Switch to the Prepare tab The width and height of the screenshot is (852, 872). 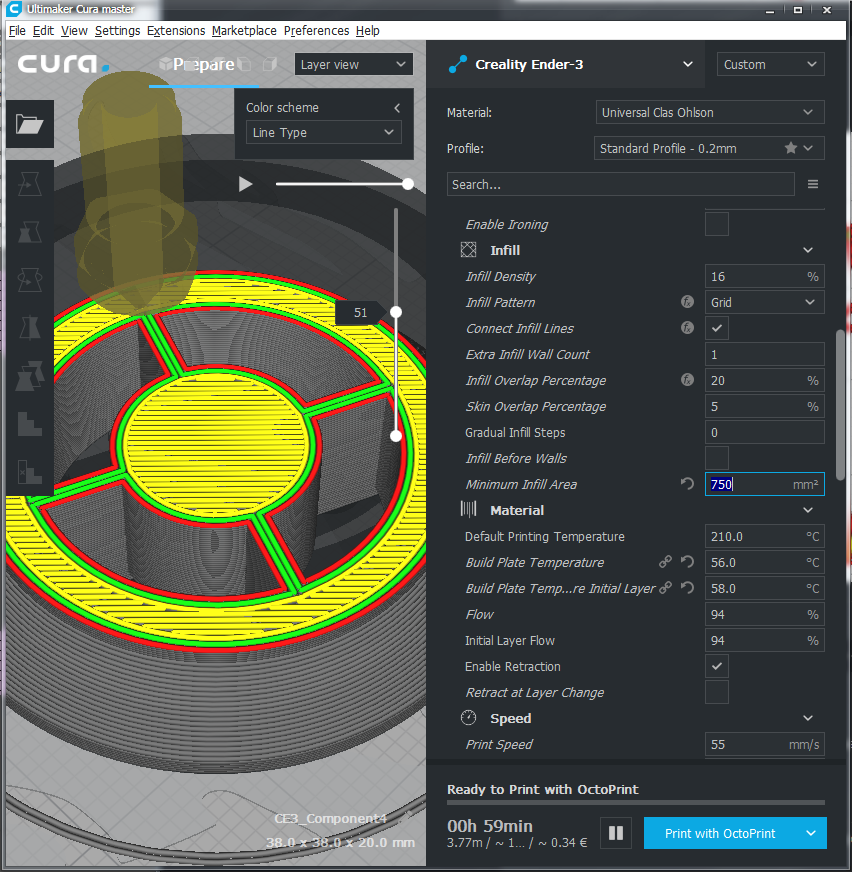204,65
